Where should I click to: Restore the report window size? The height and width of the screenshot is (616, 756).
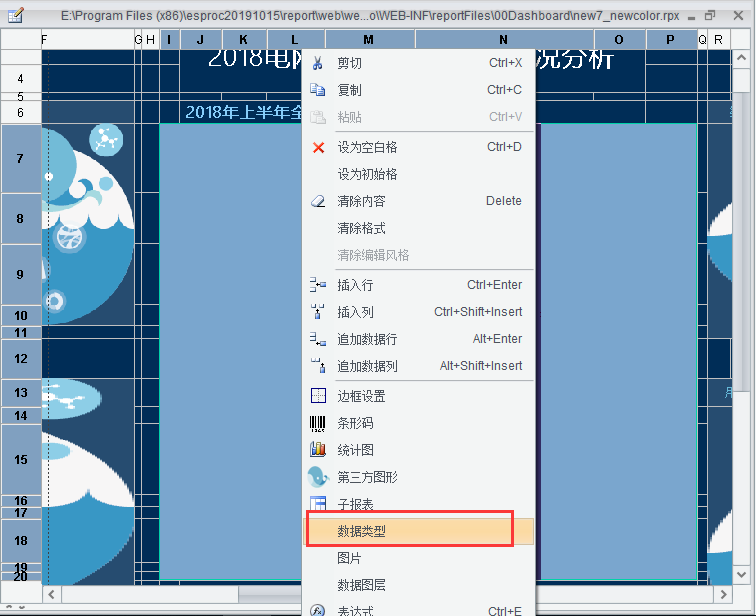[710, 16]
